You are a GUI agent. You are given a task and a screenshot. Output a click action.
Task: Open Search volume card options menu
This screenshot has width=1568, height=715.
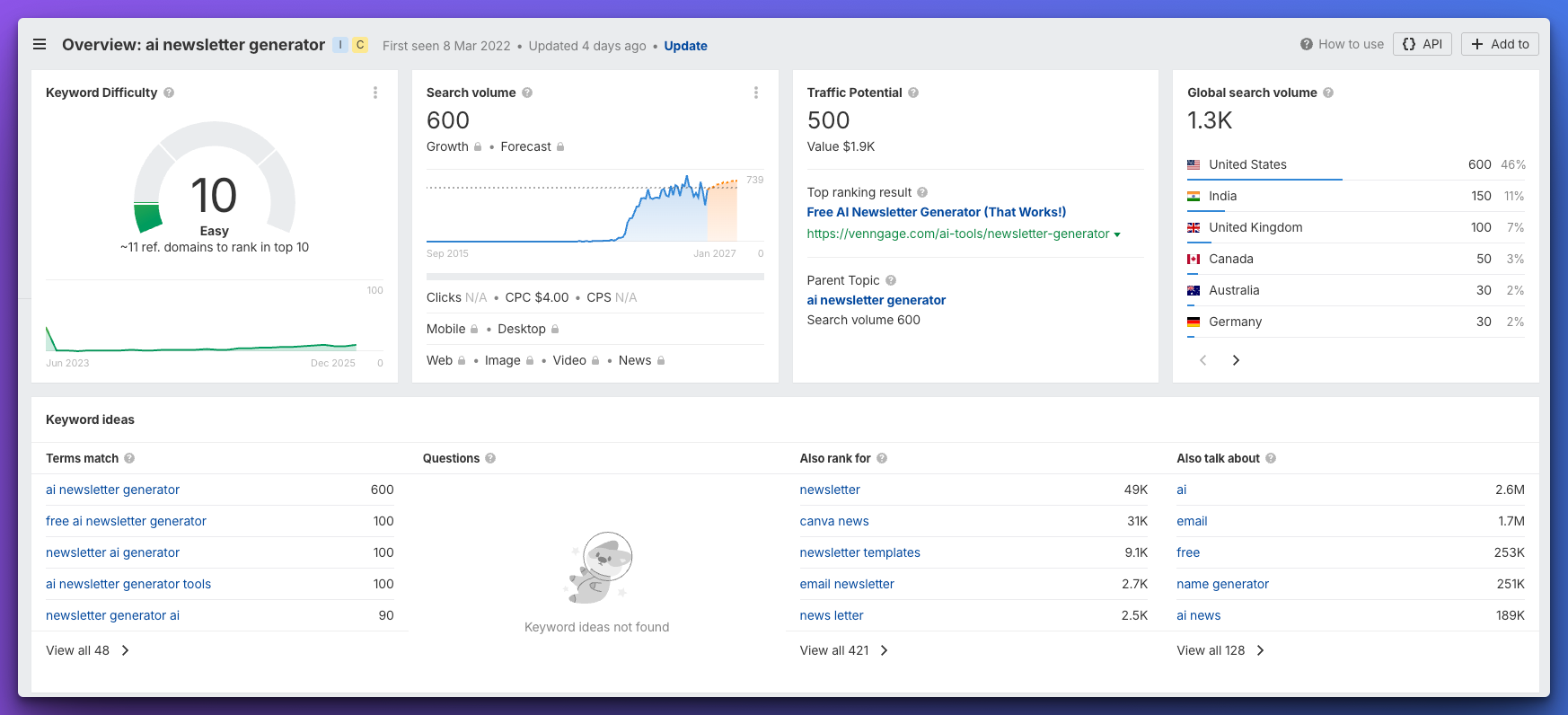pos(756,93)
